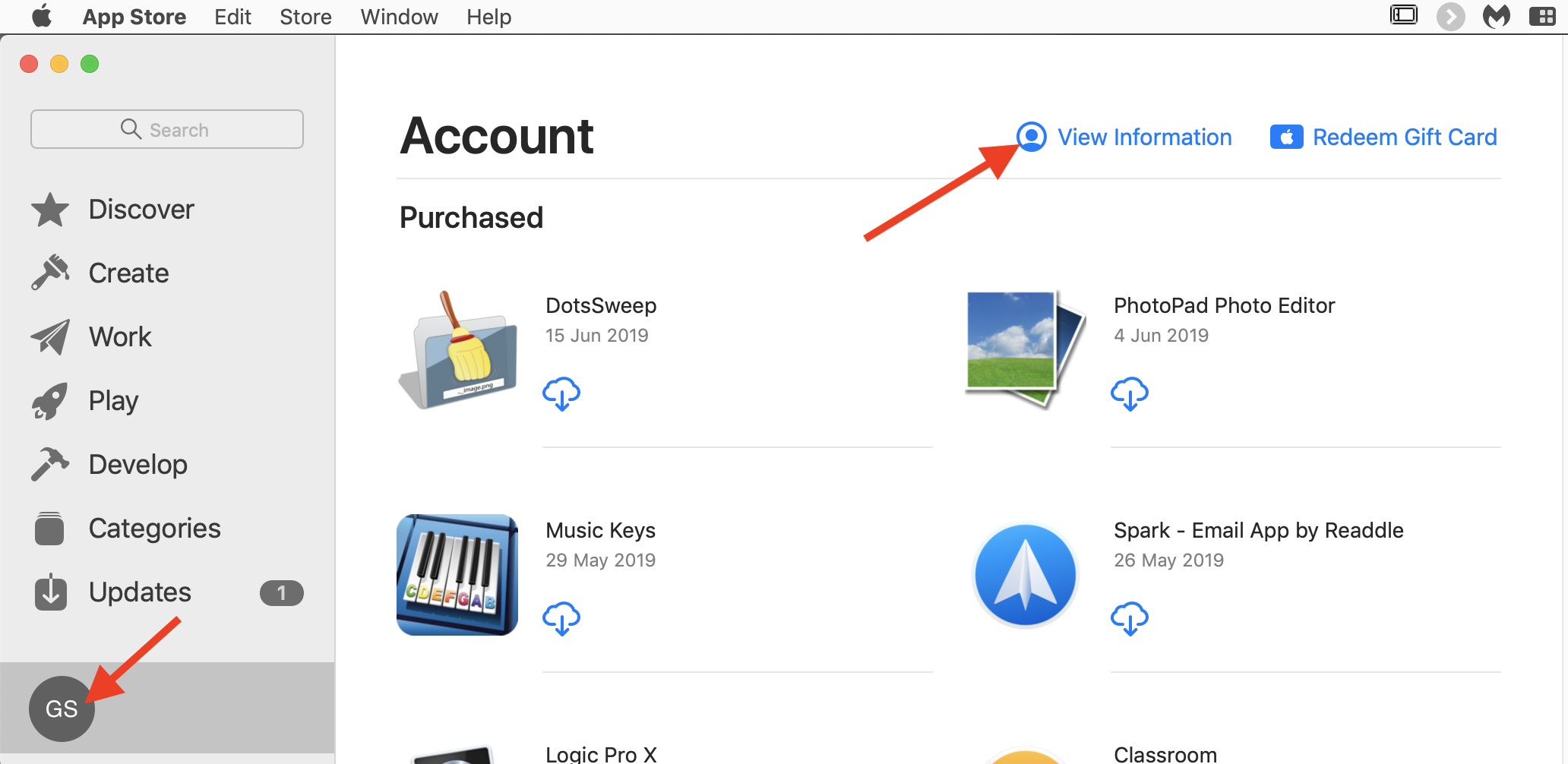1568x764 pixels.
Task: Click the 29 May 2019 purchase date
Action: tap(600, 560)
